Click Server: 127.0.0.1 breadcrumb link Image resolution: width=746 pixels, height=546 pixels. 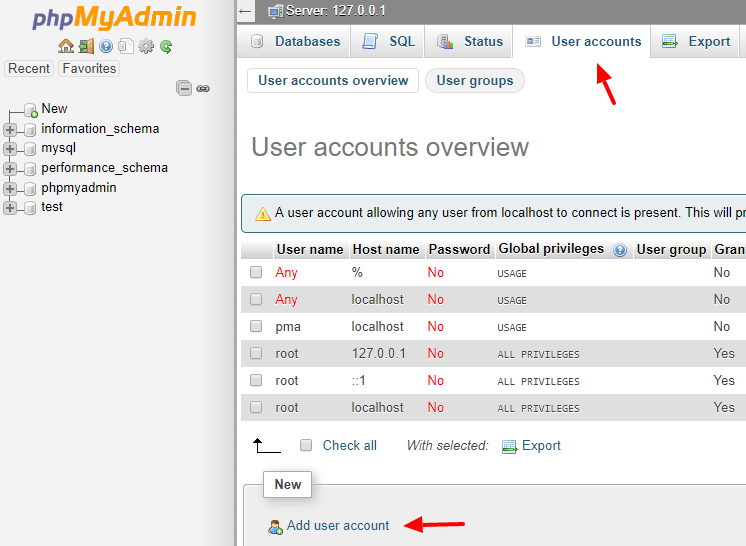(336, 11)
